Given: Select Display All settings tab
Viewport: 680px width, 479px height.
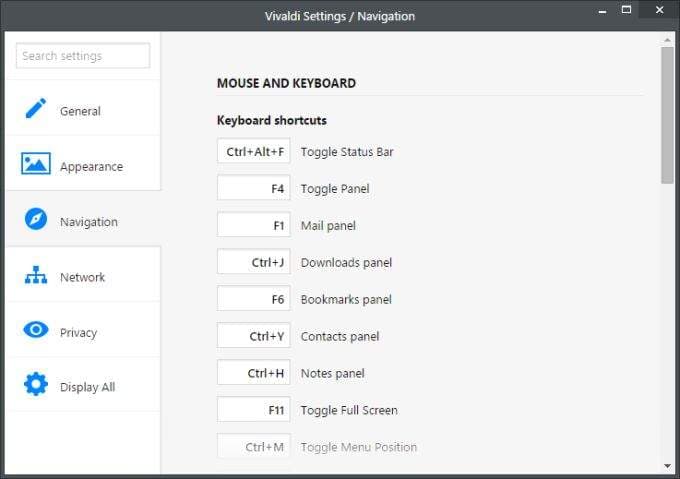Looking at the screenshot, I should point(83,385).
